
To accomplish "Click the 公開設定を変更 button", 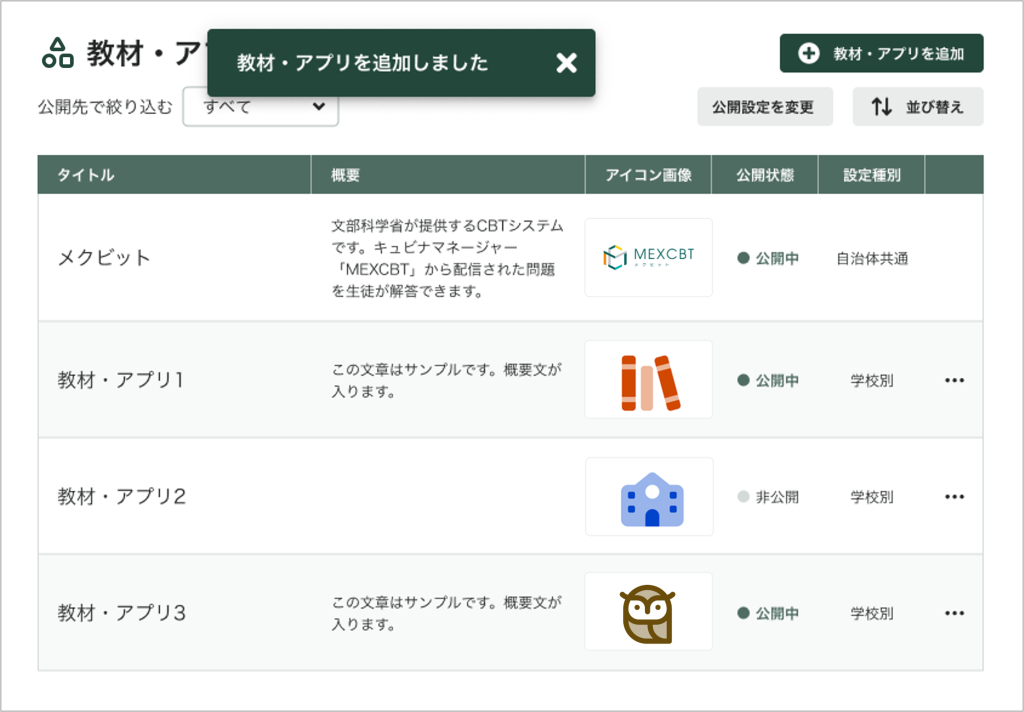I will (765, 106).
